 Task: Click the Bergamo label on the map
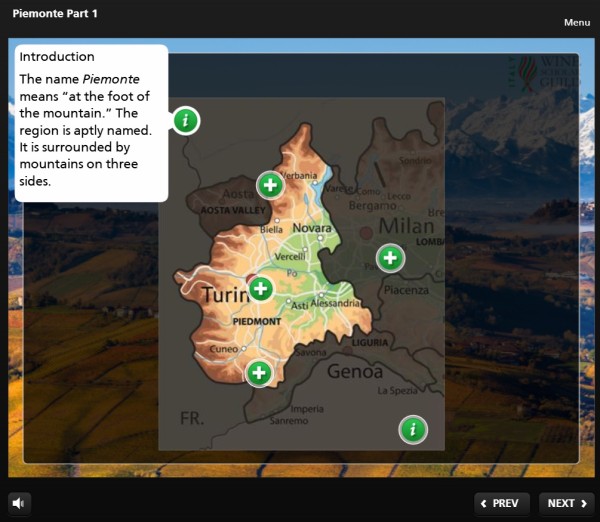click(x=372, y=206)
